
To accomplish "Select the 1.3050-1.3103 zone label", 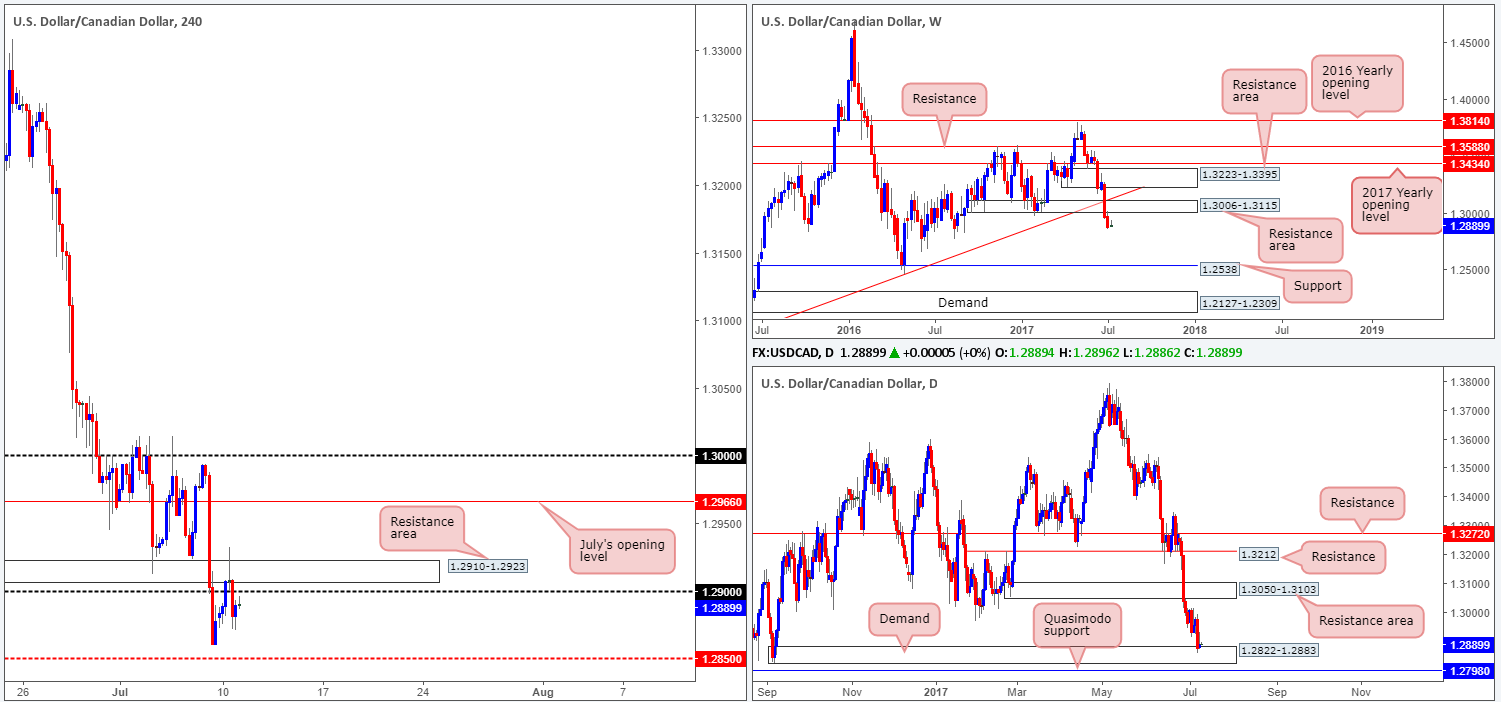I will [x=1281, y=590].
